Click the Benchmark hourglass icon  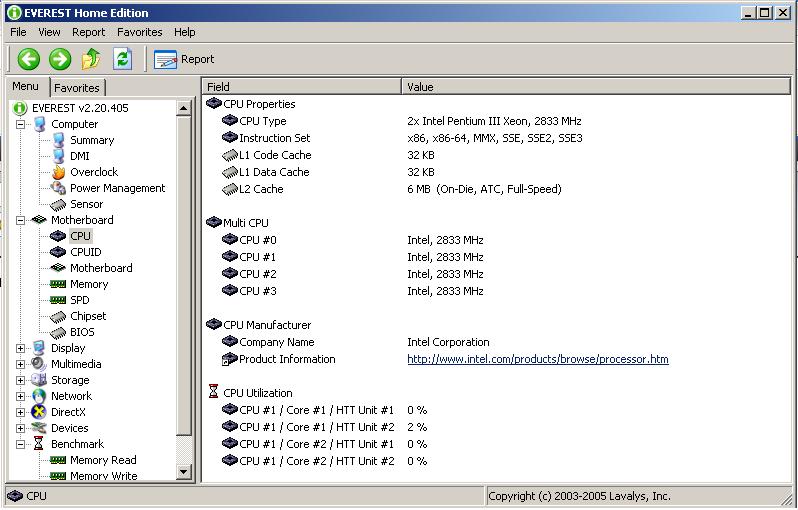pyautogui.click(x=39, y=444)
